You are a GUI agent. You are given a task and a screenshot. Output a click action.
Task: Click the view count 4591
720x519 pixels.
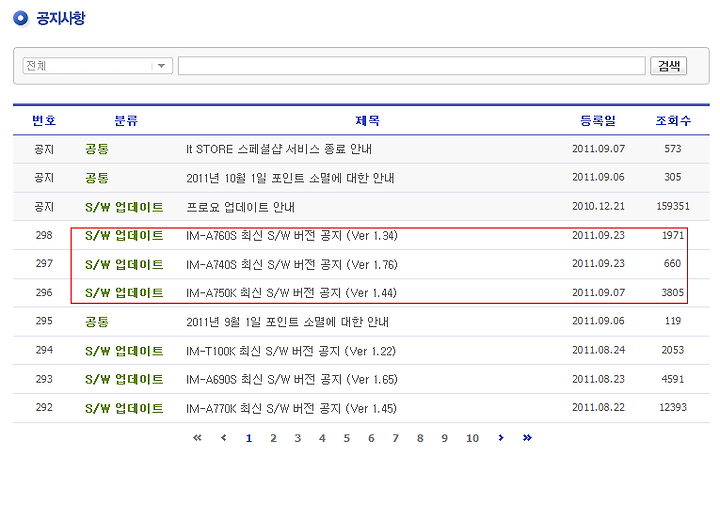click(x=673, y=379)
